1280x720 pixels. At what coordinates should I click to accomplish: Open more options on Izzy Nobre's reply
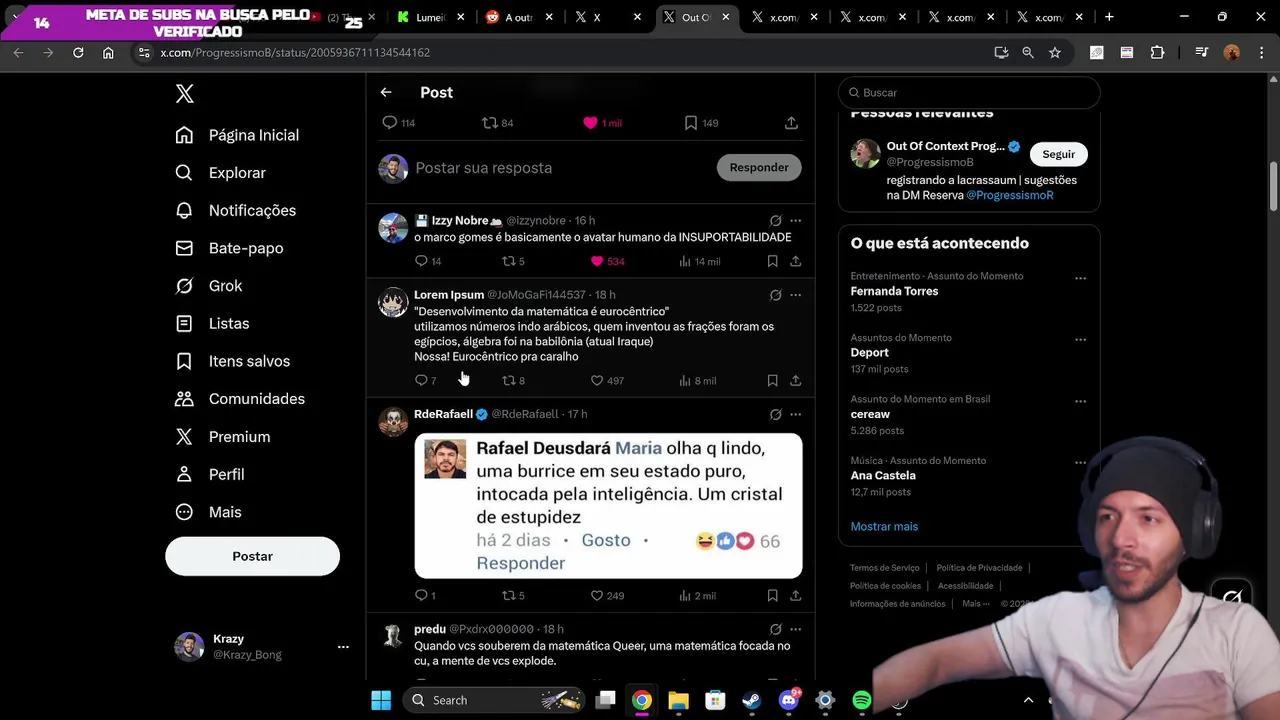tap(796, 220)
